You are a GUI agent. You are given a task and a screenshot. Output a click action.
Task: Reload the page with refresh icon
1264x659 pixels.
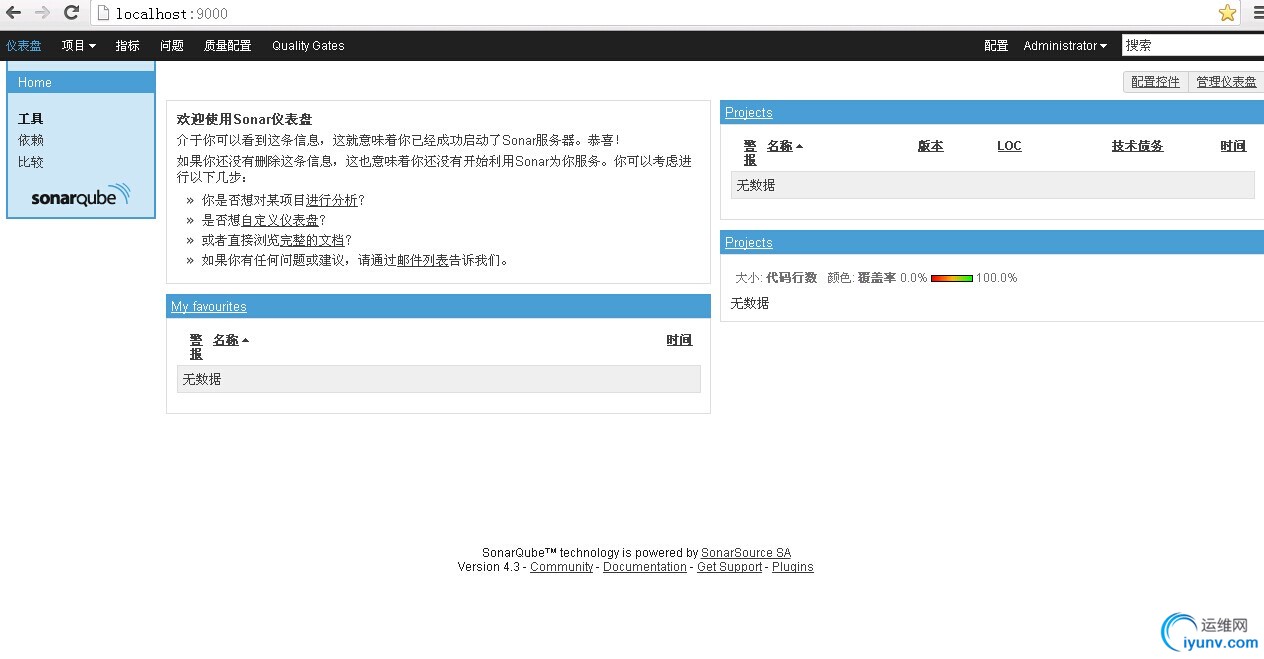click(x=71, y=13)
